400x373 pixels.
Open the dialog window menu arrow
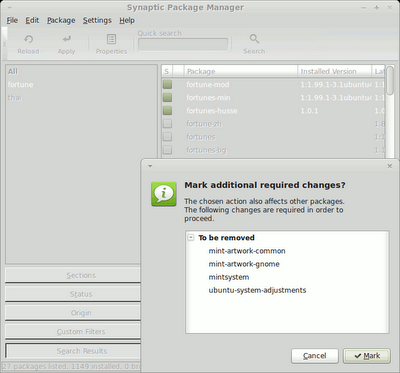150,166
